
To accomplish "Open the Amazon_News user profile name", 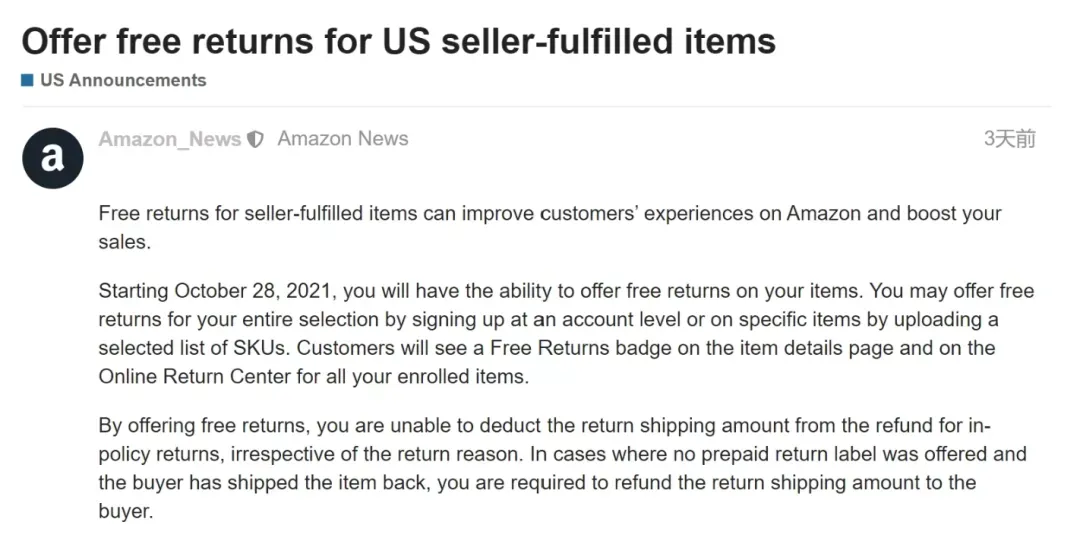I will tap(169, 139).
